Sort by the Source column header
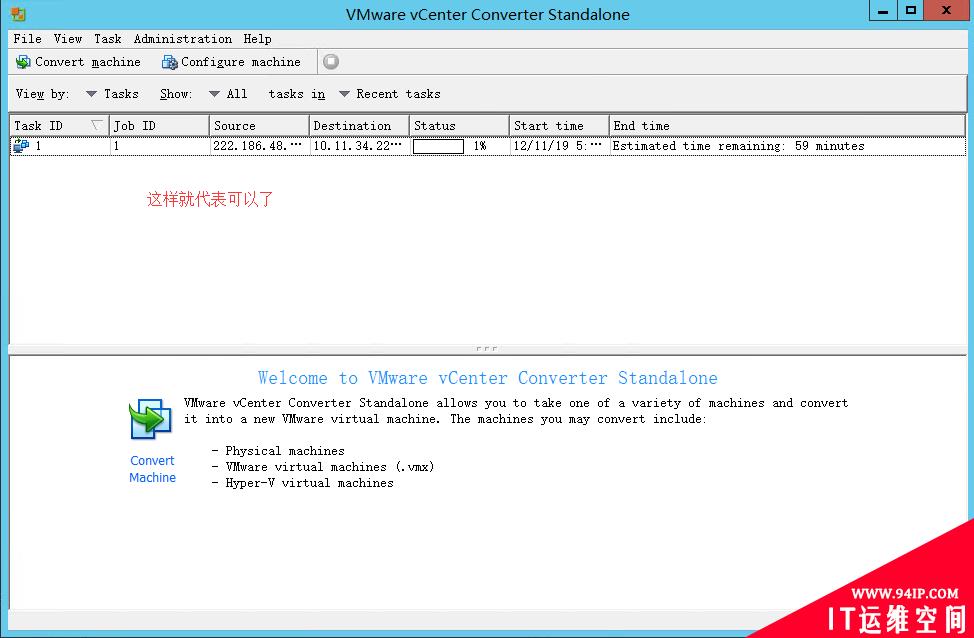This screenshot has width=974, height=638. (x=260, y=125)
